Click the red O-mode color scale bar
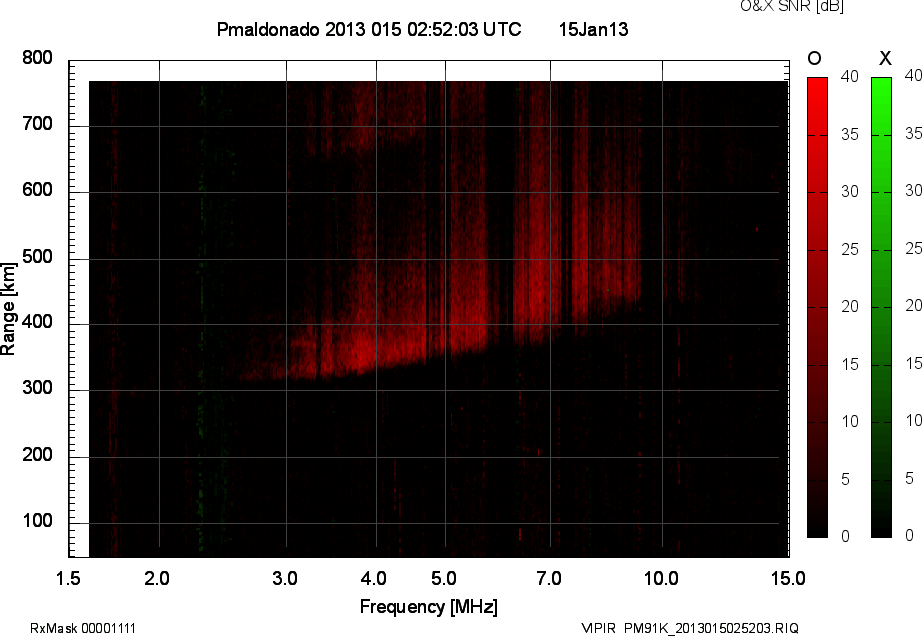Viewport: 922px width, 636px height. point(817,307)
